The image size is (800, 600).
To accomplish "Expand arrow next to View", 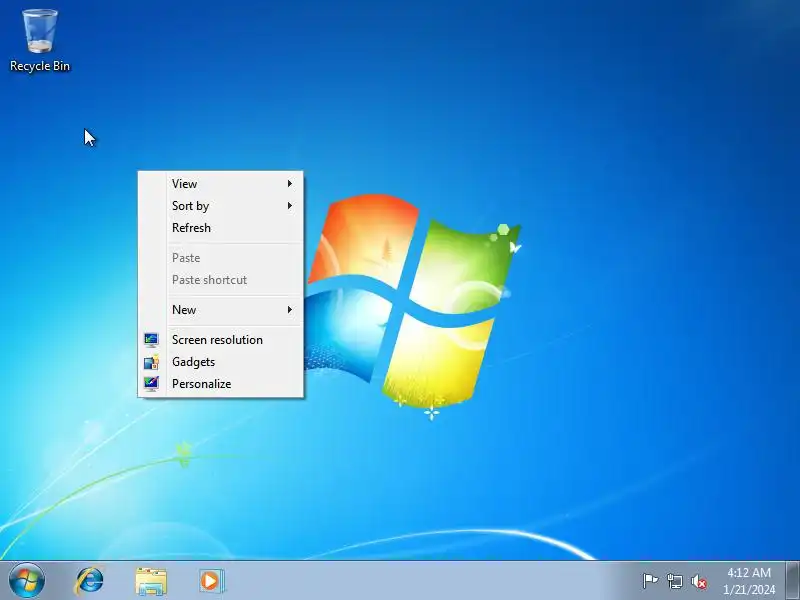I will point(290,184).
